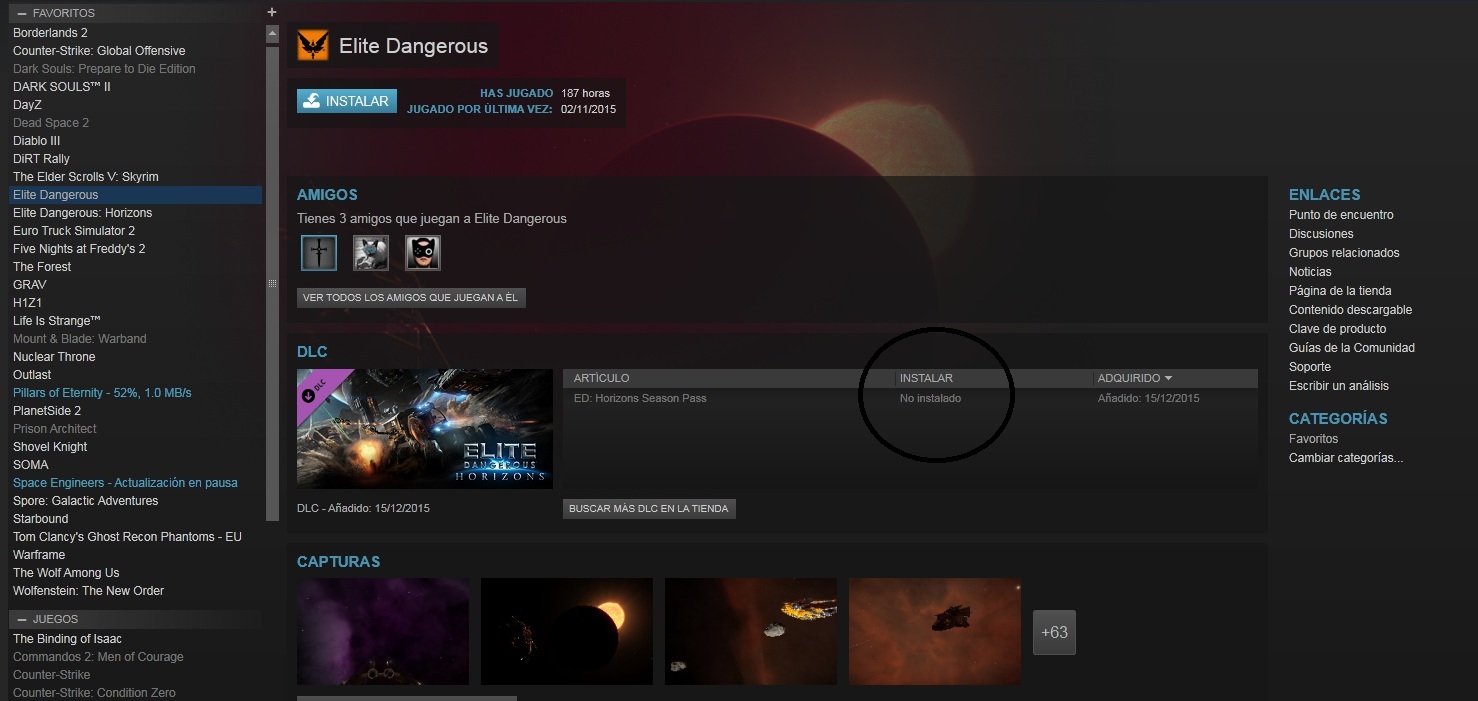The height and width of the screenshot is (701, 1478).
Task: Select DayZ in game list
Action: click(x=27, y=105)
